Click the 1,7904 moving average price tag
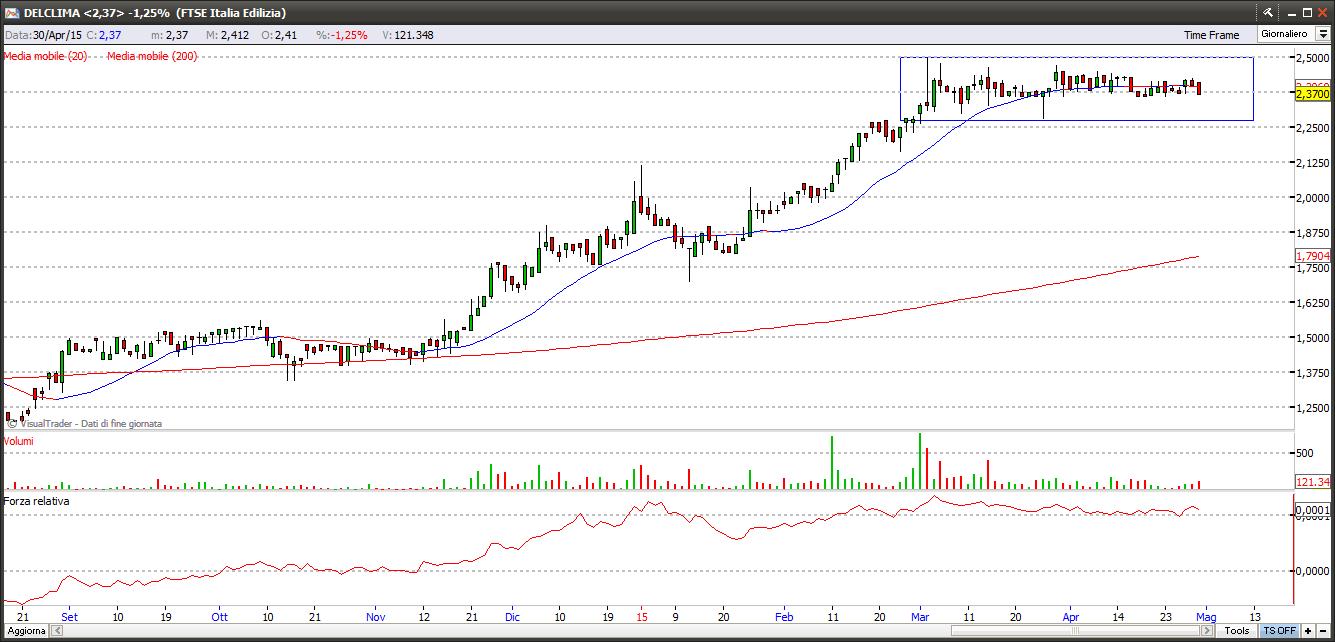This screenshot has width=1335, height=642. [x=1312, y=256]
